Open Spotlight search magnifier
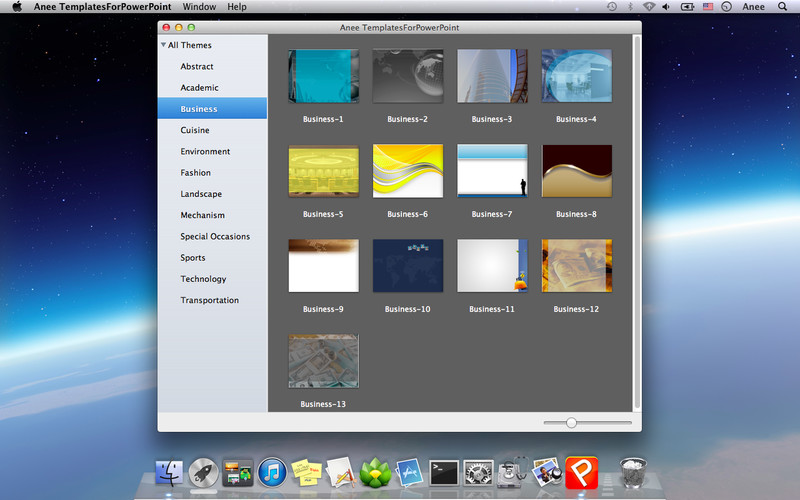This screenshot has width=800, height=500. click(x=782, y=7)
